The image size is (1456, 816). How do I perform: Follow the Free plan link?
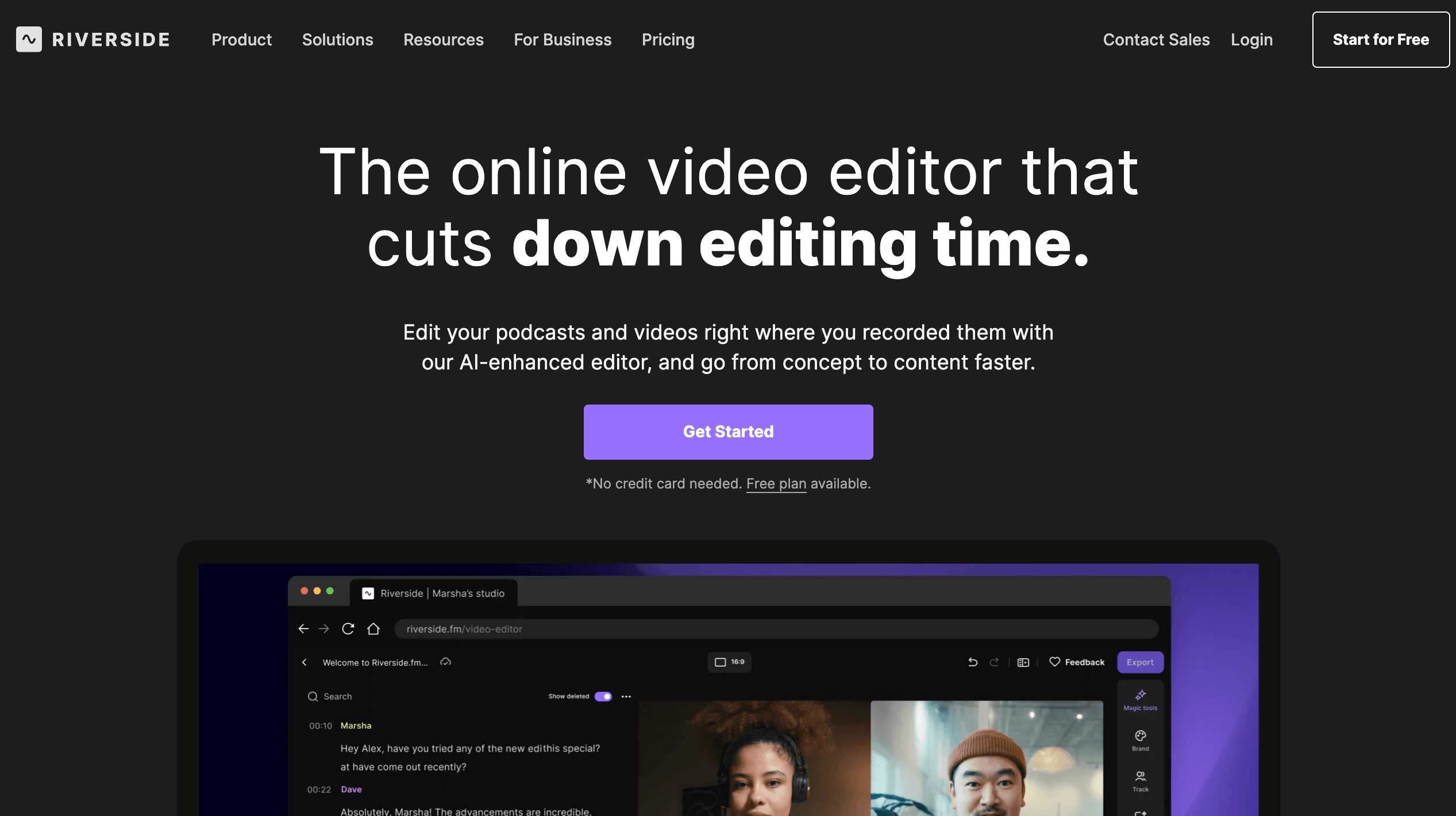tap(776, 484)
